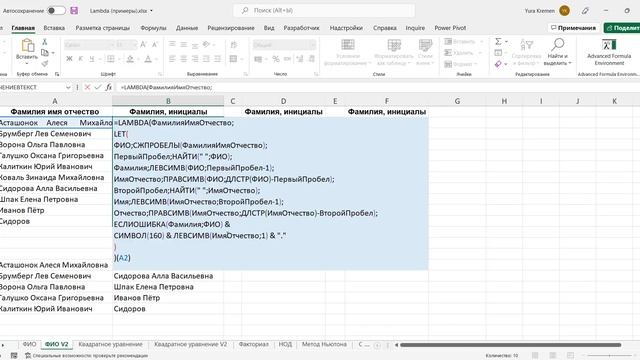This screenshot has width=640, height=360.
Task: Confirm formula with the checkmark icon
Action: click(98, 87)
